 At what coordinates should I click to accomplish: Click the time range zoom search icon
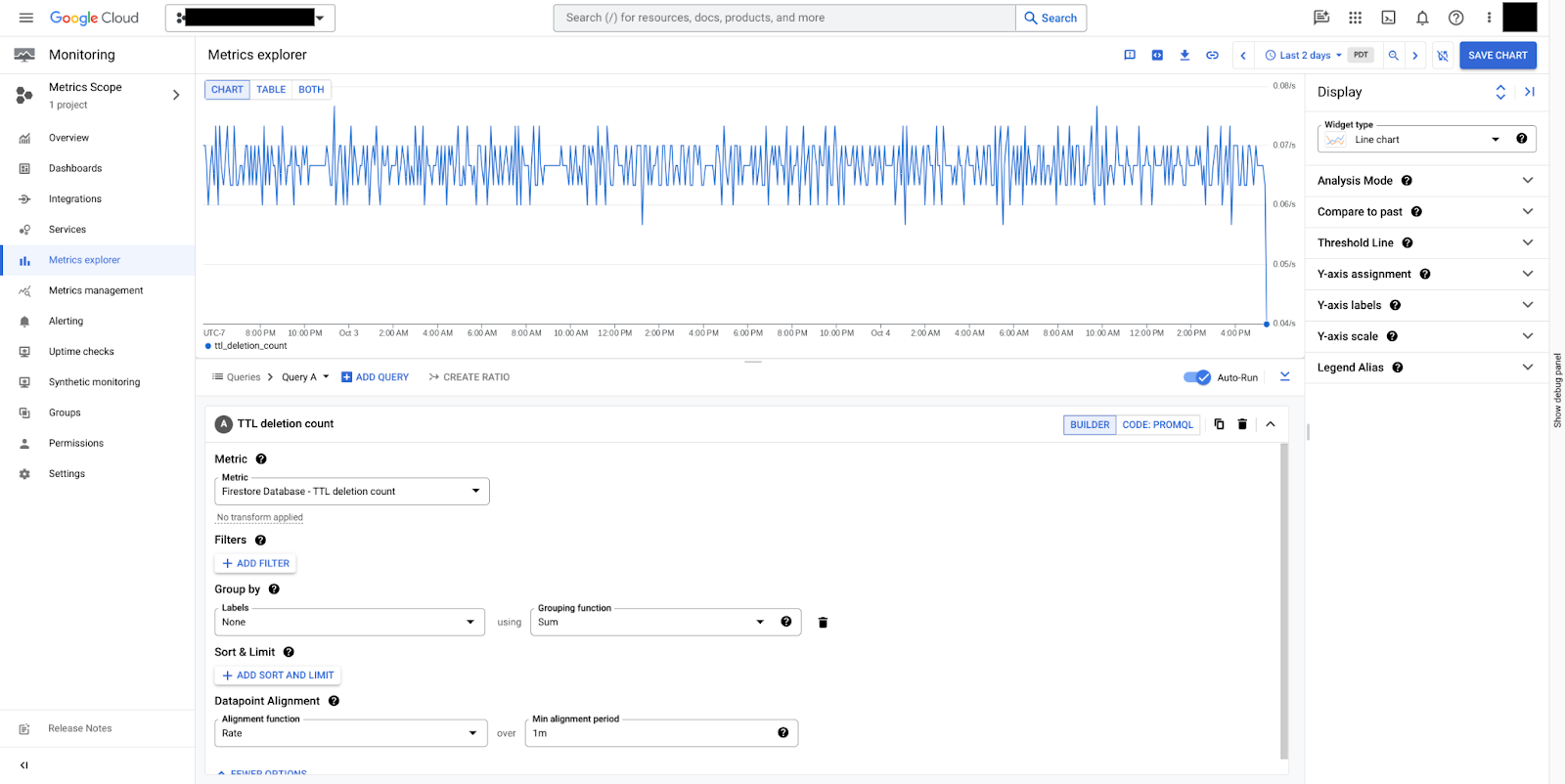tap(1393, 56)
